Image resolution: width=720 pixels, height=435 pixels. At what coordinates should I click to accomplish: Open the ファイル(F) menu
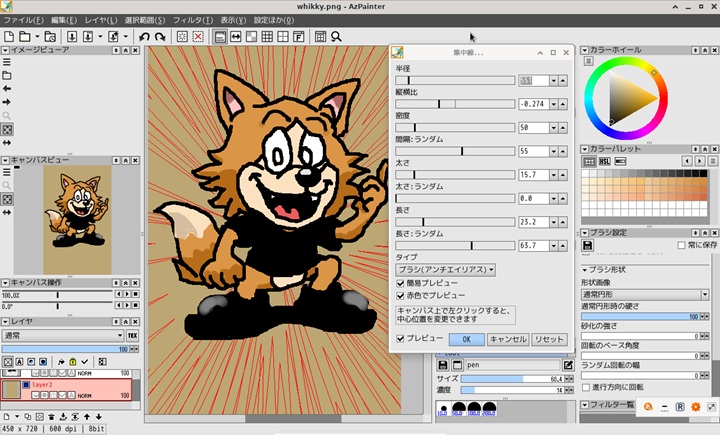[23, 20]
